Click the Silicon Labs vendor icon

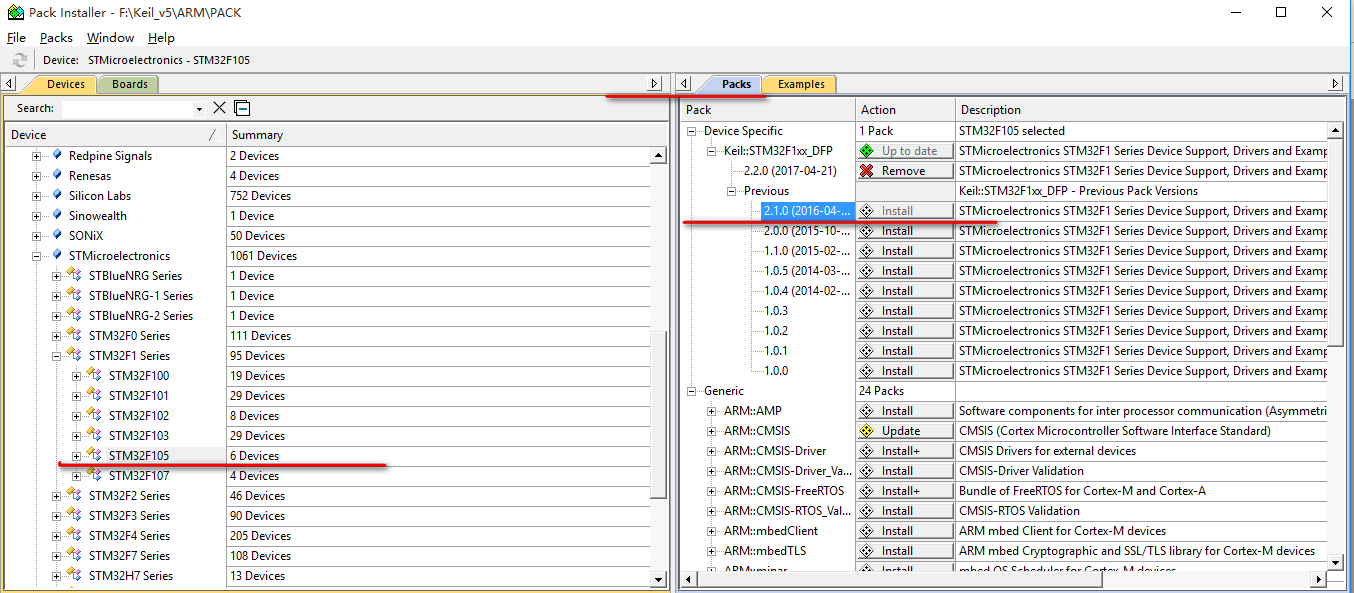tap(57, 195)
